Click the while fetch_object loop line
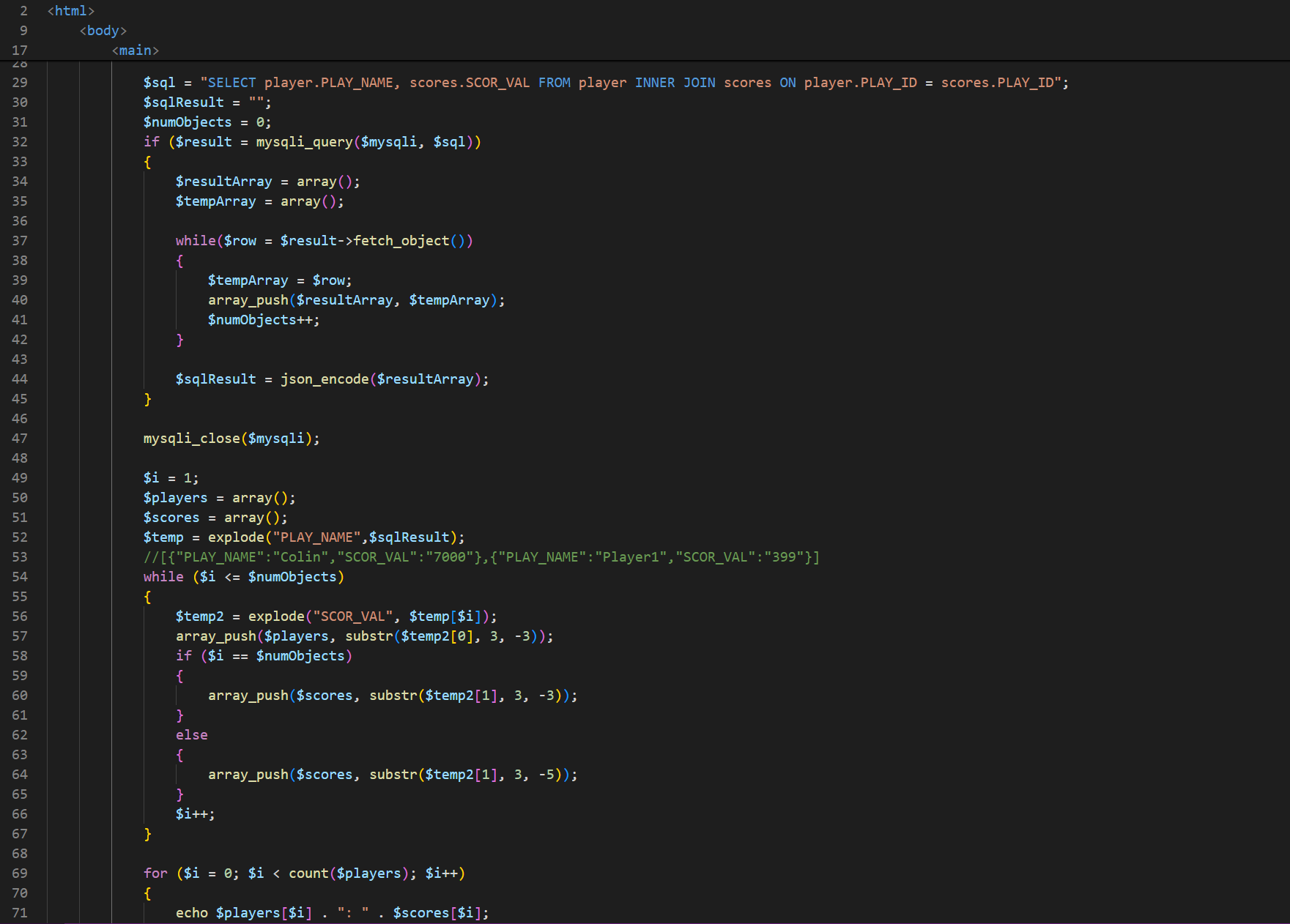The height and width of the screenshot is (924, 1290). pyautogui.click(x=324, y=241)
